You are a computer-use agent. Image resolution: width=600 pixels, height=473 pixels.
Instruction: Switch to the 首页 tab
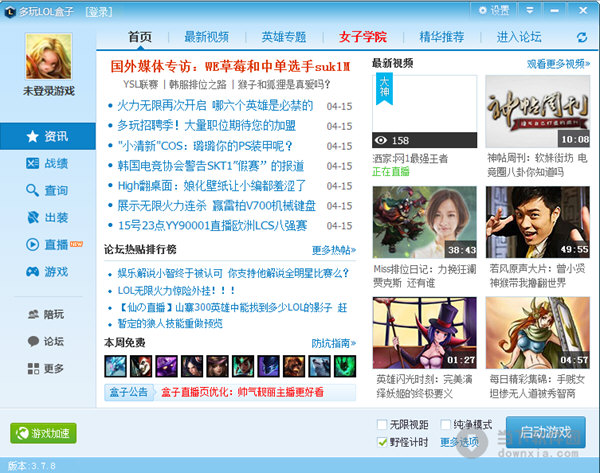click(x=140, y=37)
